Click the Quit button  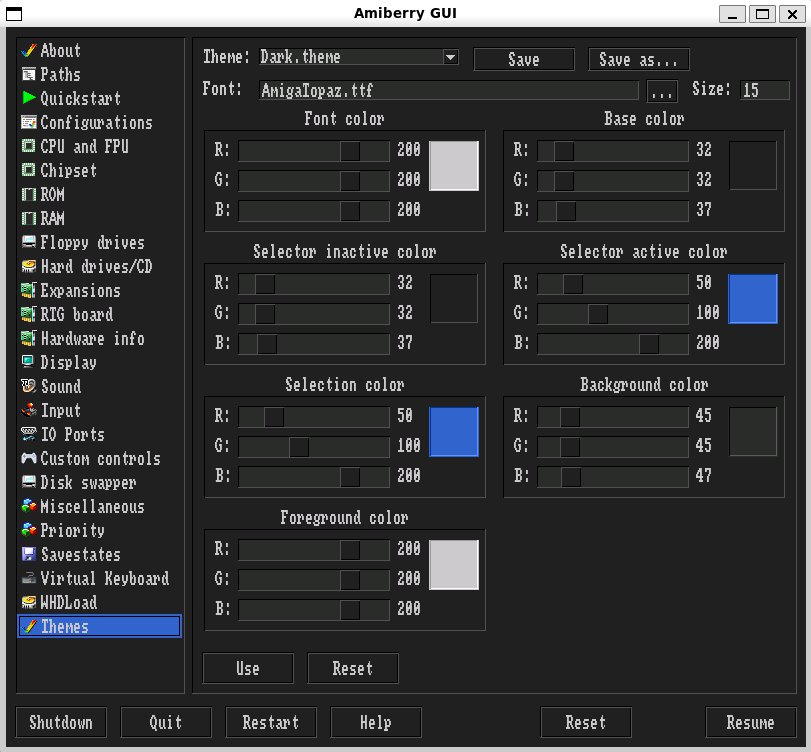click(166, 722)
